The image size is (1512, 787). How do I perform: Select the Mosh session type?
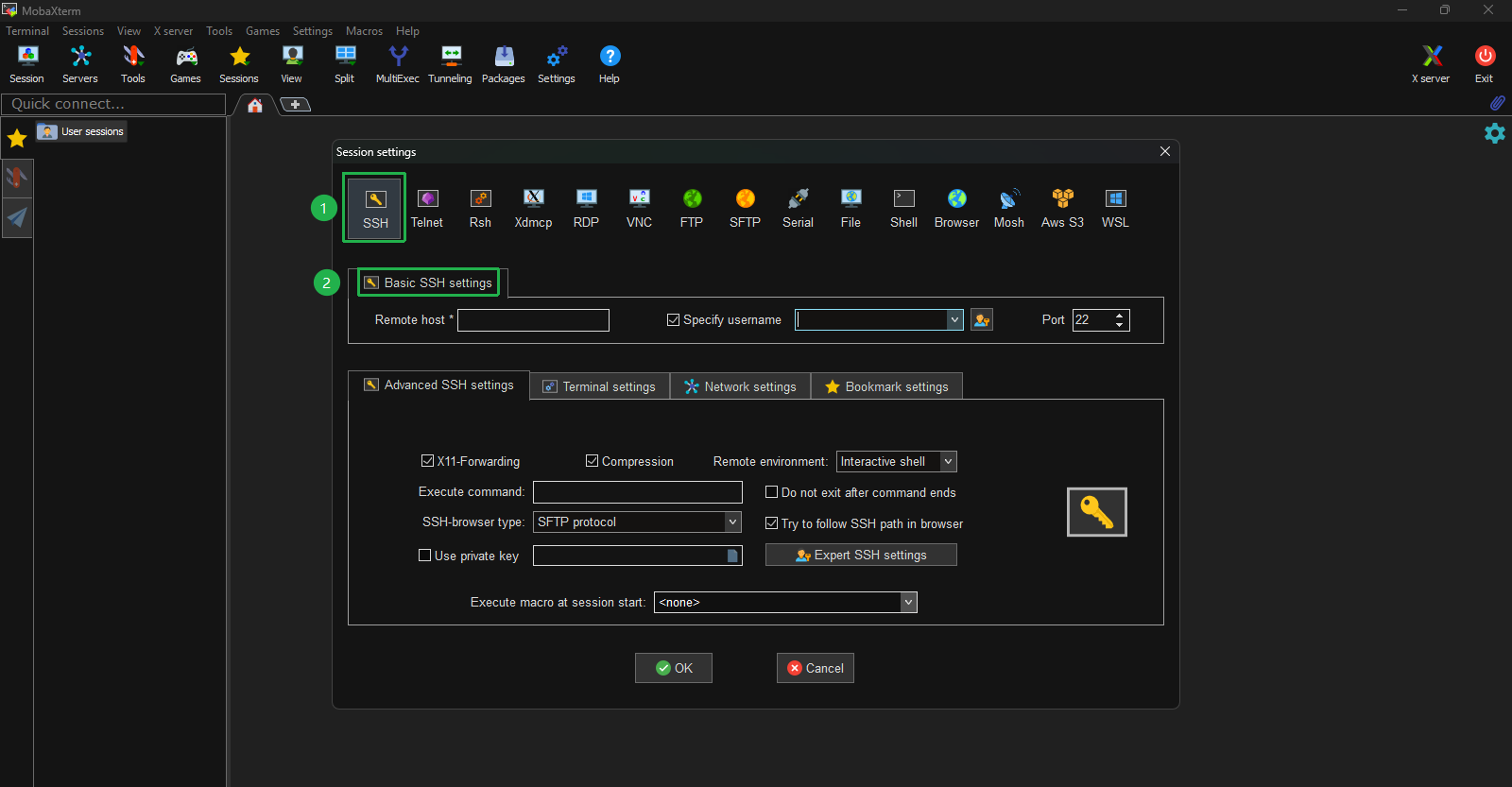click(x=1009, y=208)
